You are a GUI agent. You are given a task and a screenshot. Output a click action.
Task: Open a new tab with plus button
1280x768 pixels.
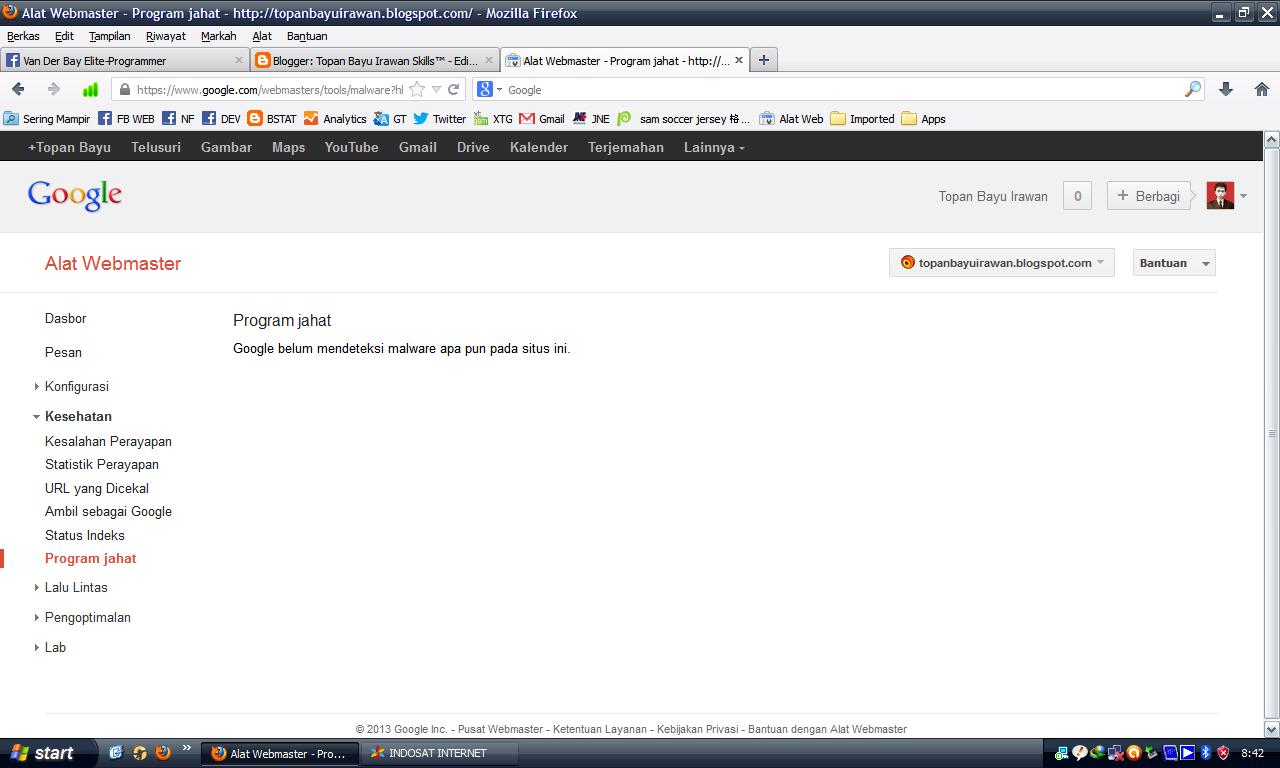[x=763, y=60]
